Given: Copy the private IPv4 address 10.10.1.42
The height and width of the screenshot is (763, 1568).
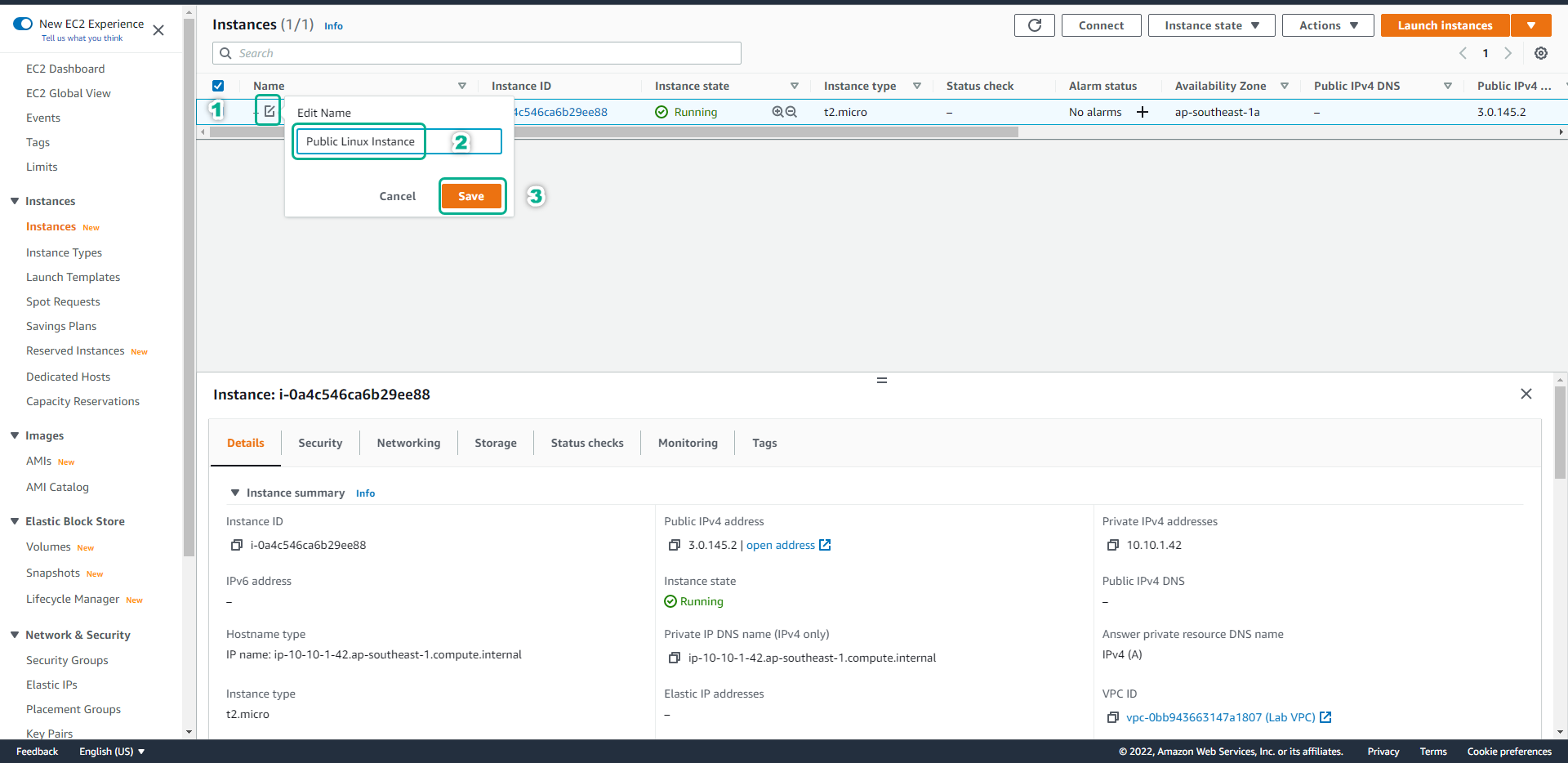Looking at the screenshot, I should pyautogui.click(x=1112, y=545).
